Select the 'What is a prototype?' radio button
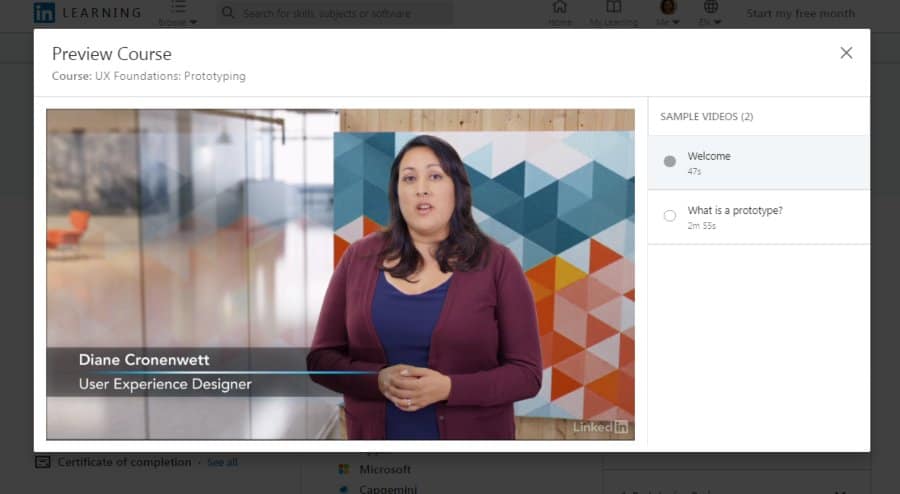Viewport: 900px width, 494px height. pos(669,216)
